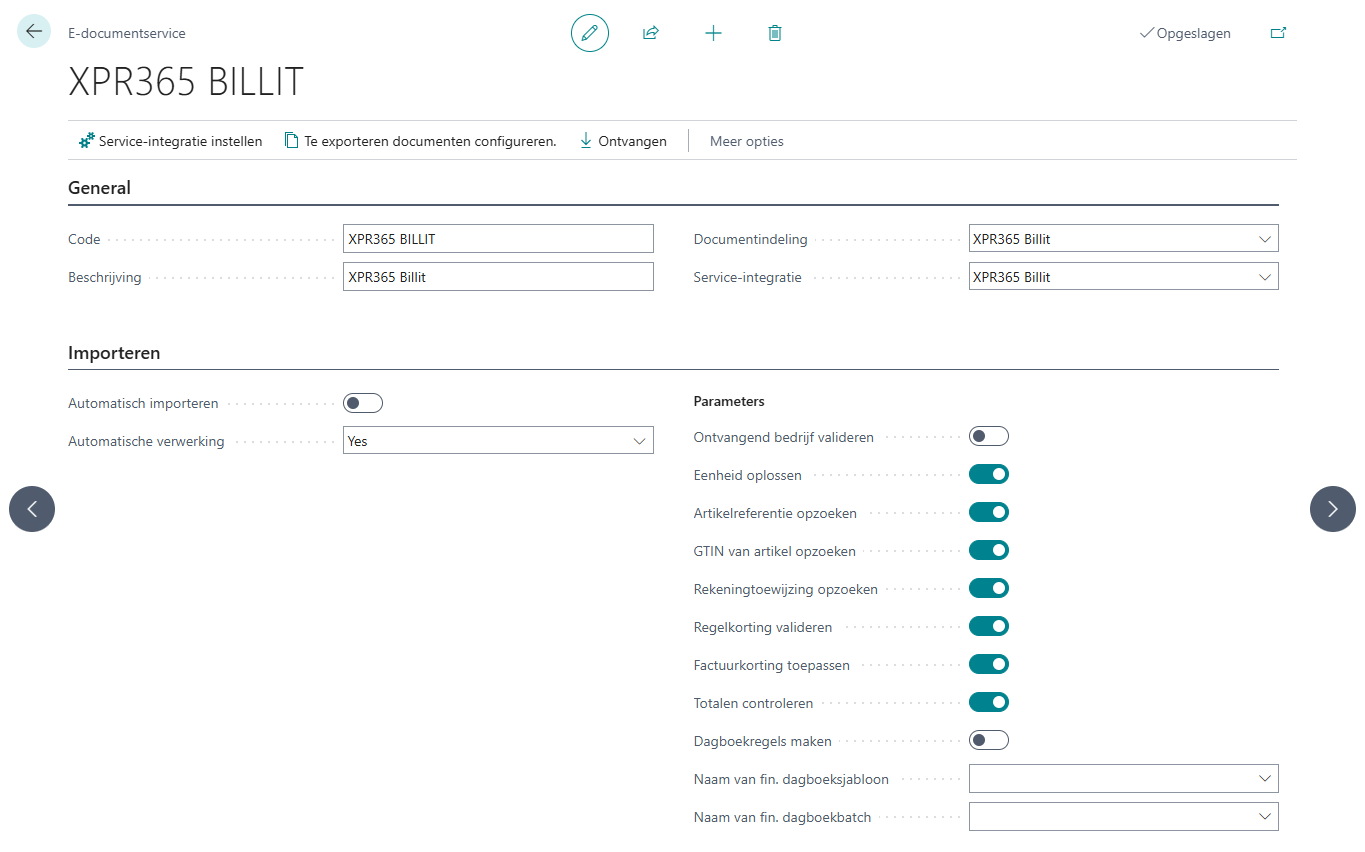Image resolution: width=1365 pixels, height=852 pixels.
Task: Click the Parameters group heading
Action: (729, 401)
